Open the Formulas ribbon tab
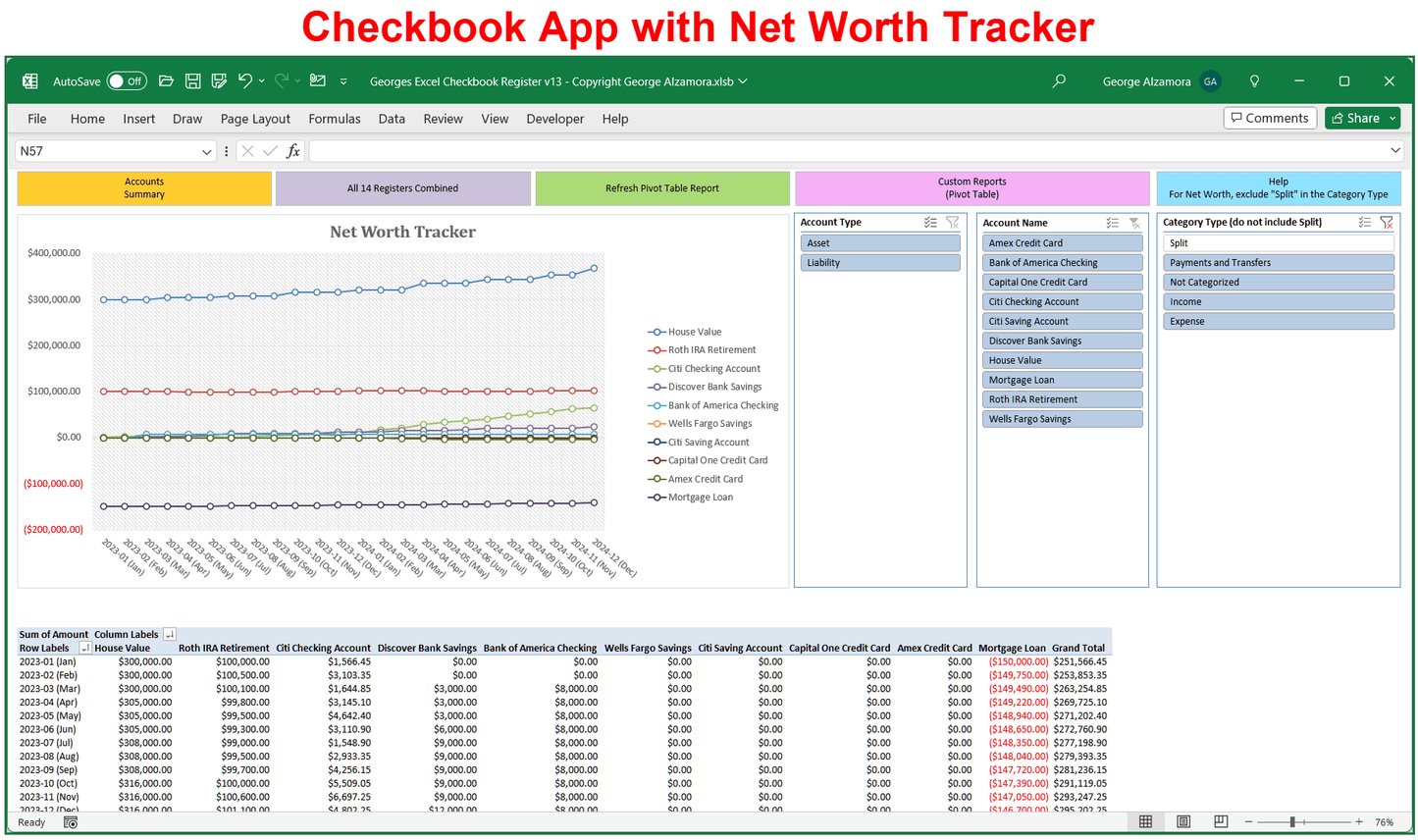Screen dimensions: 1418x840 click(x=334, y=119)
